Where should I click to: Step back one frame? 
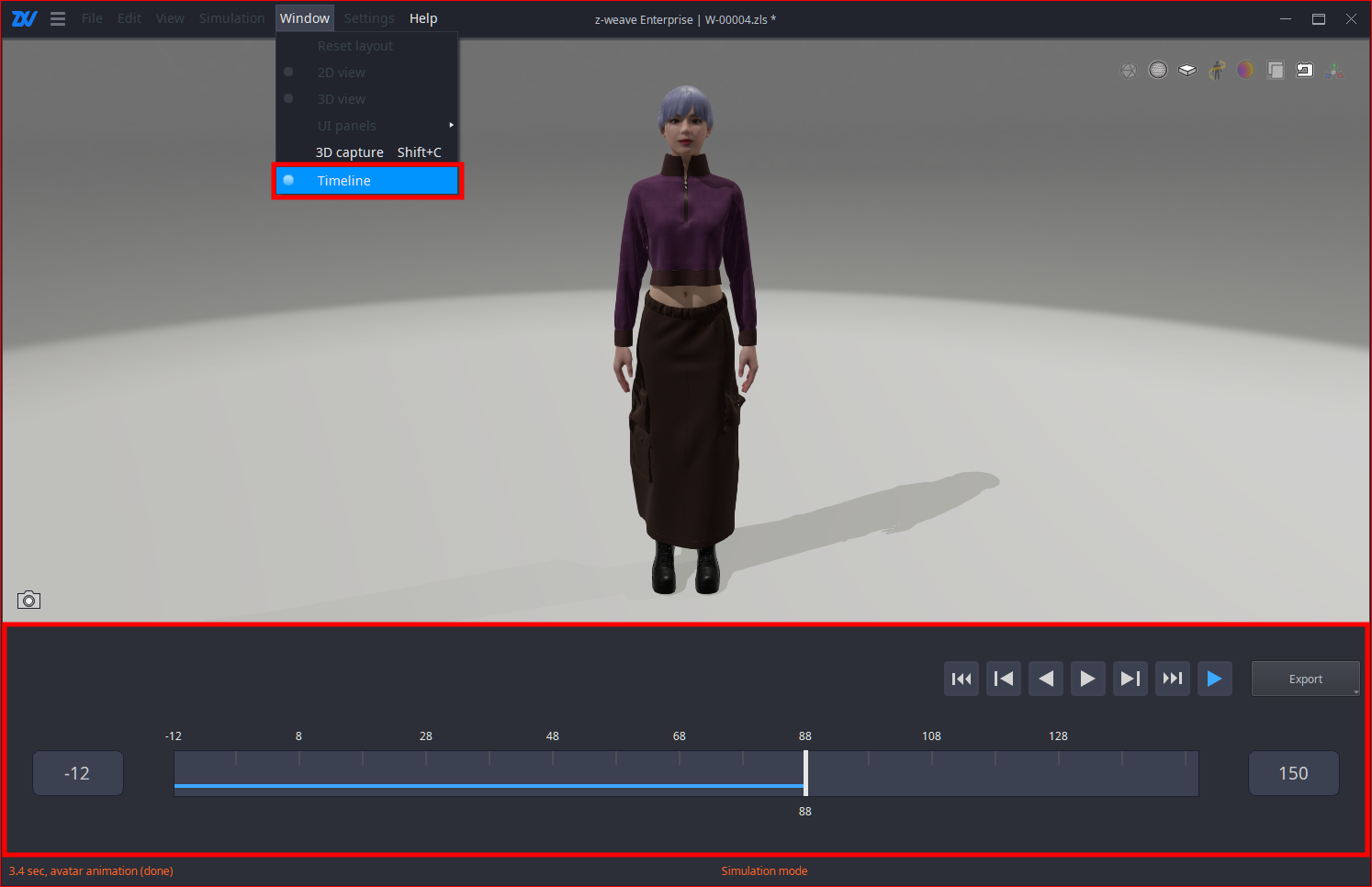[1004, 679]
